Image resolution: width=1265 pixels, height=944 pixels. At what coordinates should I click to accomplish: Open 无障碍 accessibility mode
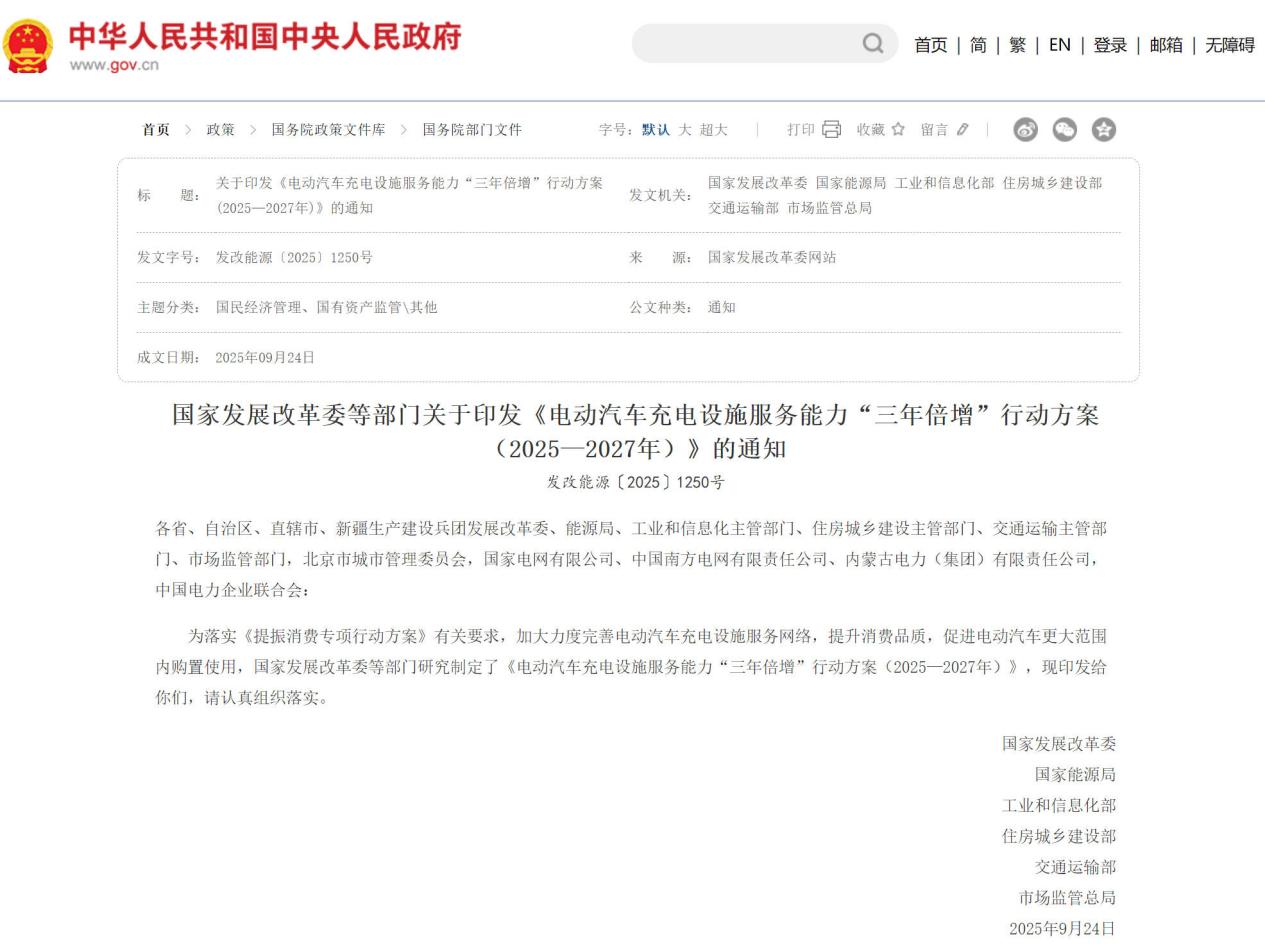tap(1229, 45)
